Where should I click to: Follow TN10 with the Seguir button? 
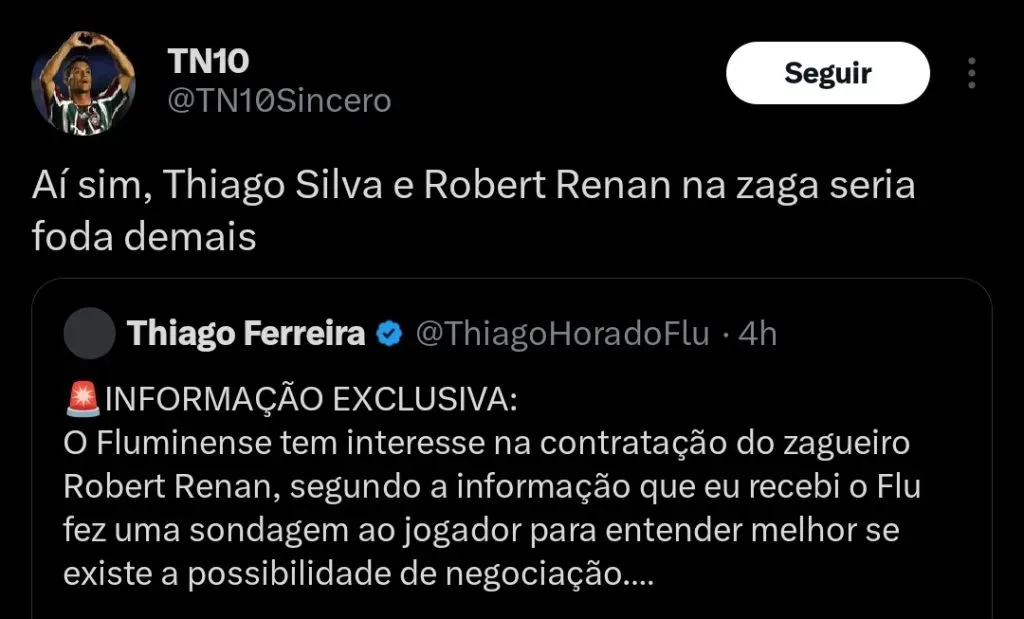pyautogui.click(x=827, y=73)
